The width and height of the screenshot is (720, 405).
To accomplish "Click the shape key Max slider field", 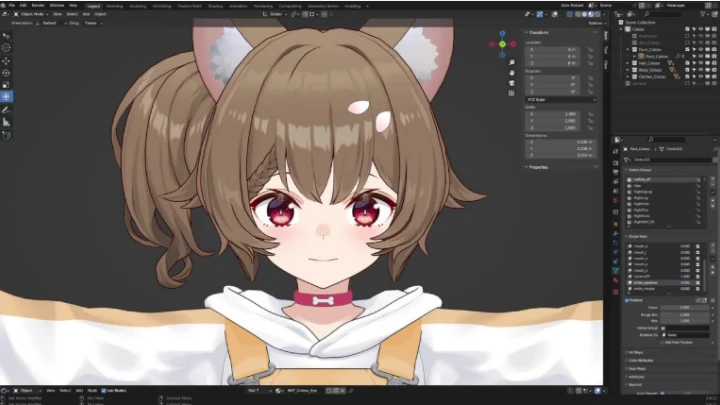I will click(x=684, y=321).
